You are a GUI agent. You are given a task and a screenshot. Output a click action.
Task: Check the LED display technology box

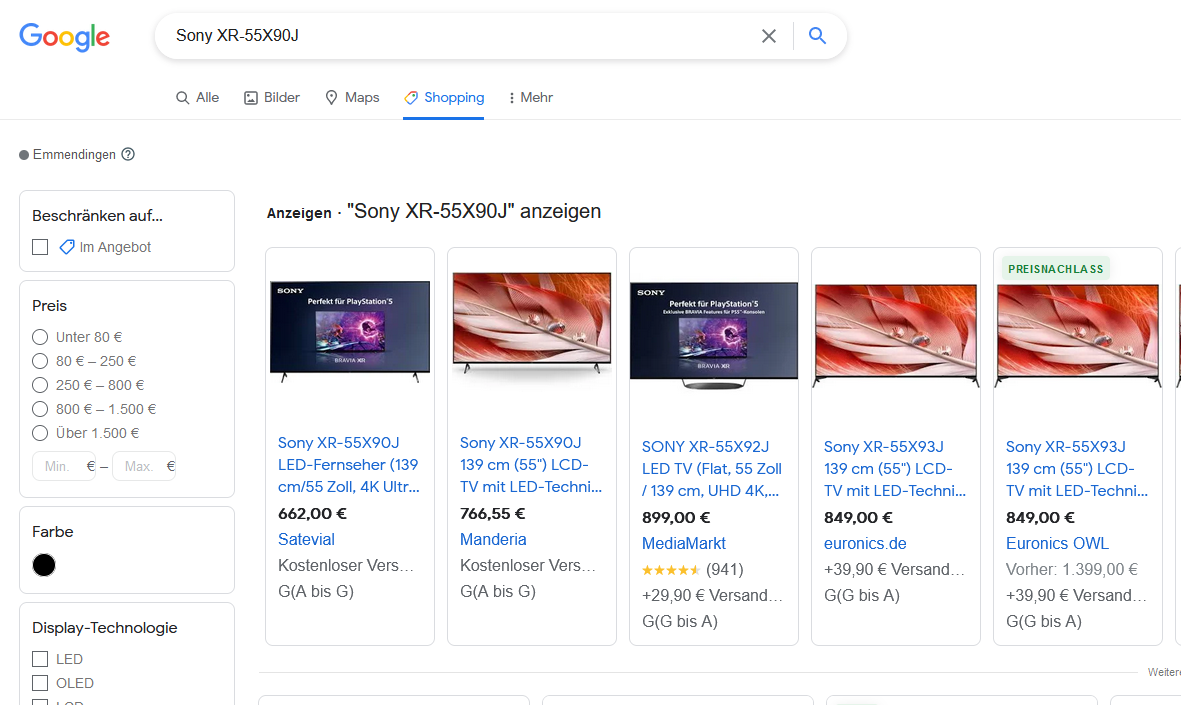click(40, 659)
